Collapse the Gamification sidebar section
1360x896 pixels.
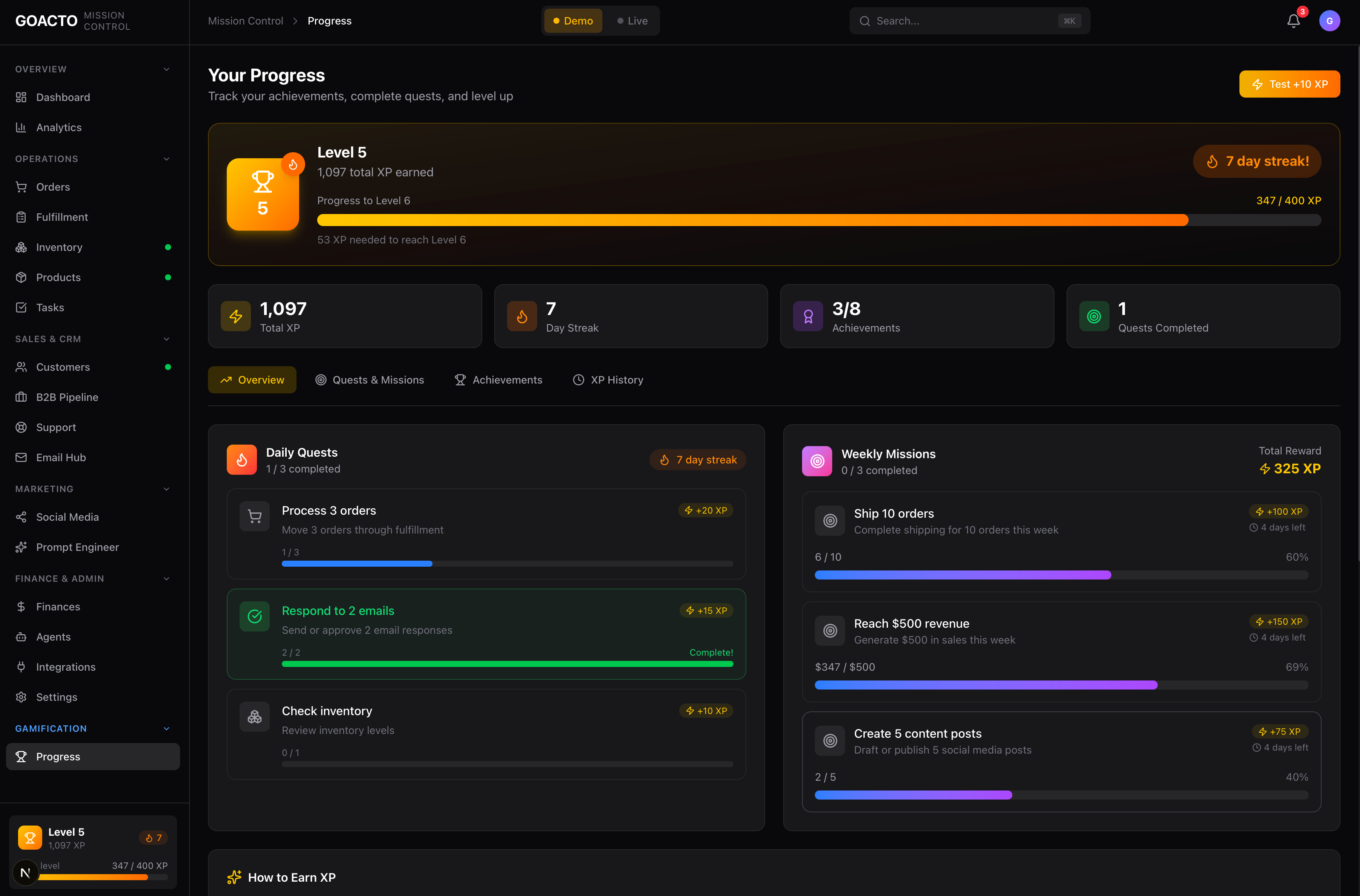click(166, 729)
